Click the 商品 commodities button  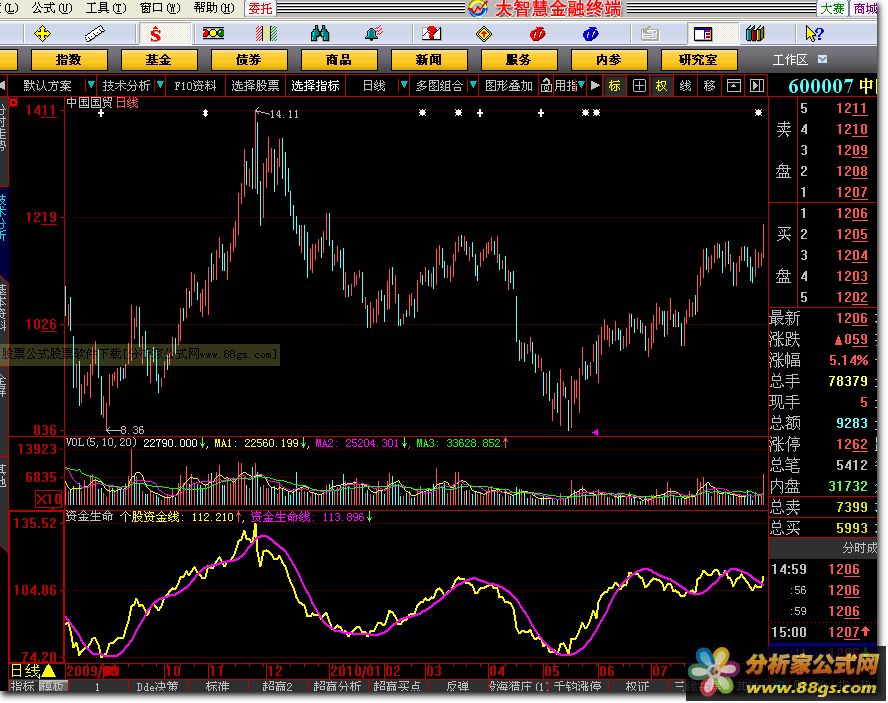point(339,59)
